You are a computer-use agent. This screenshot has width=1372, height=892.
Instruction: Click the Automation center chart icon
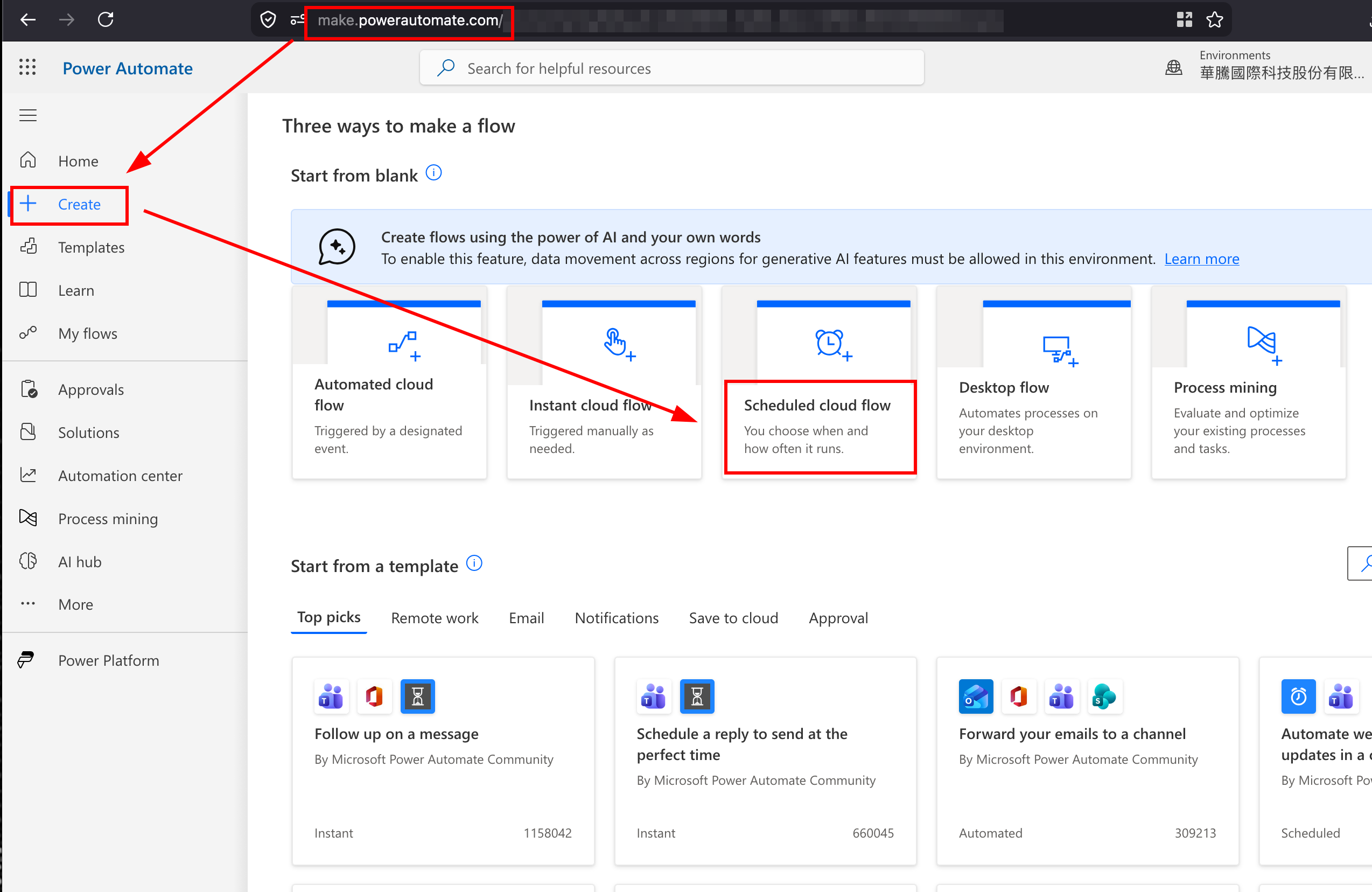coord(27,475)
